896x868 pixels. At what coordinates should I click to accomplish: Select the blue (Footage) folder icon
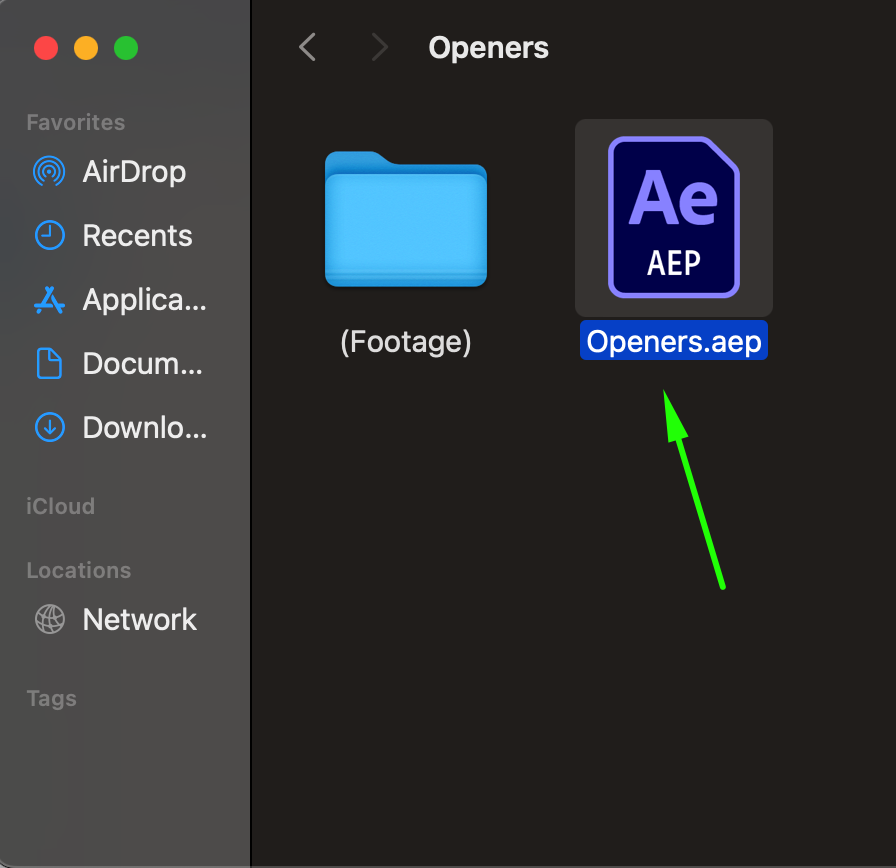(x=406, y=219)
